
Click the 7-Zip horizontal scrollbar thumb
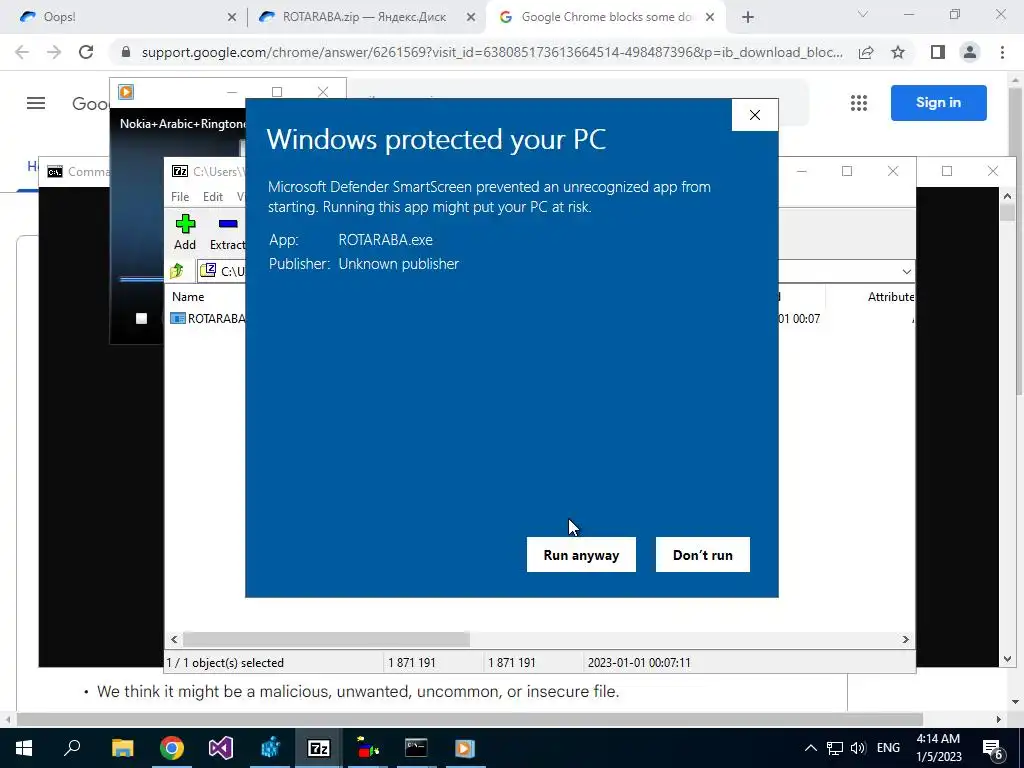(326, 639)
